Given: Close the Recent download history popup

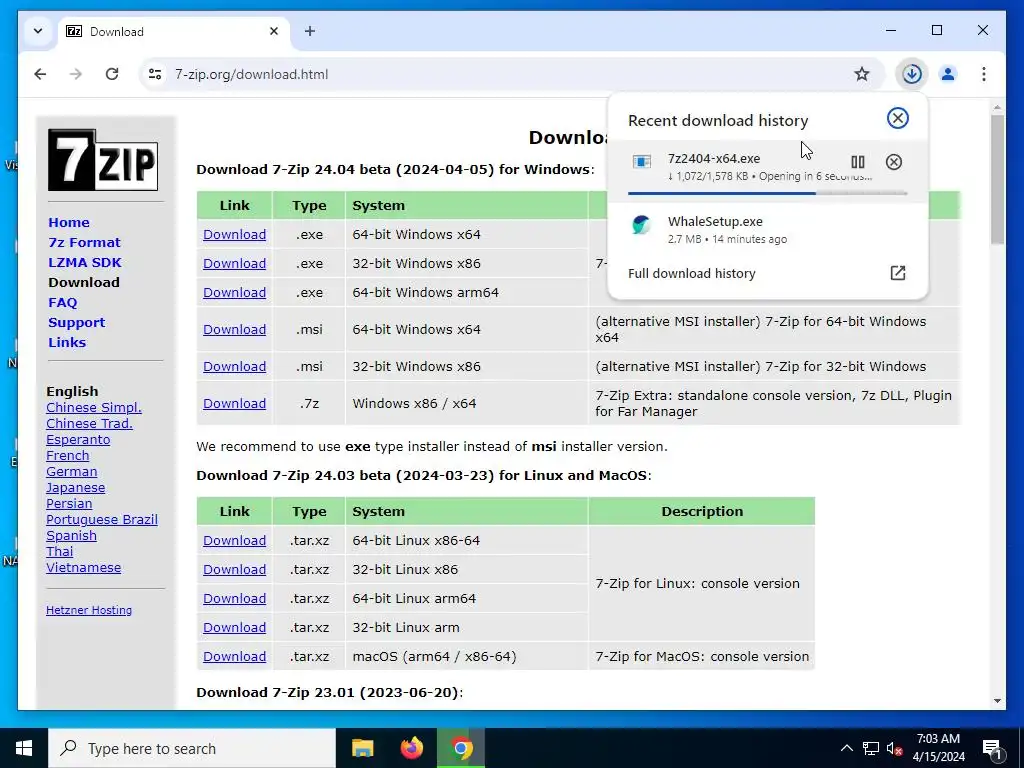Looking at the screenshot, I should (x=897, y=118).
